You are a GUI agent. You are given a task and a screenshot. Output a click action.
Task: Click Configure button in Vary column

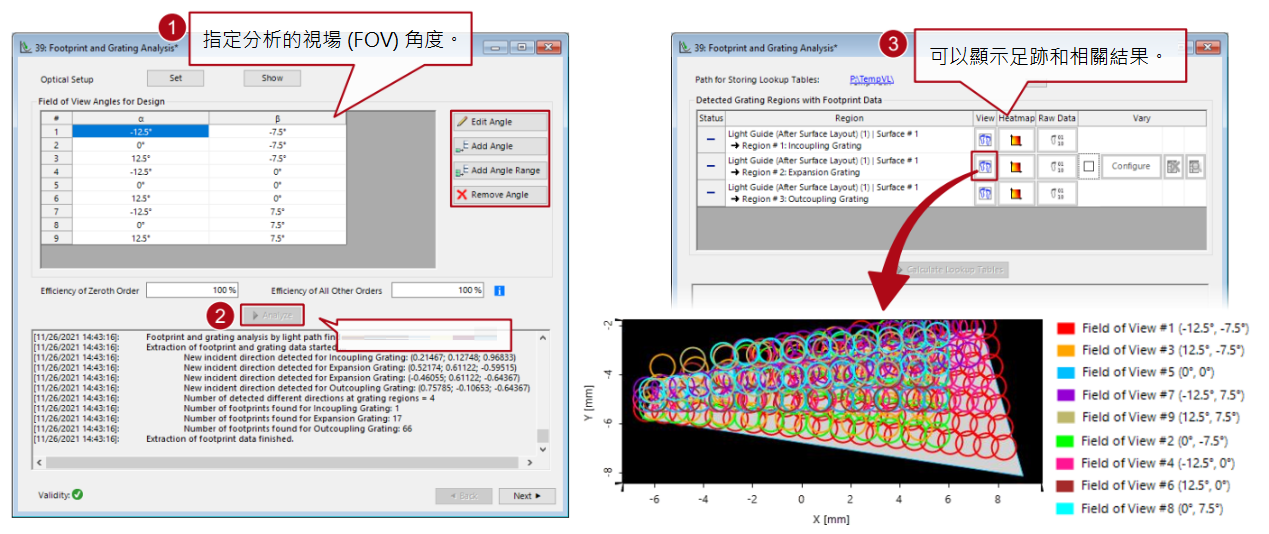coord(1130,166)
